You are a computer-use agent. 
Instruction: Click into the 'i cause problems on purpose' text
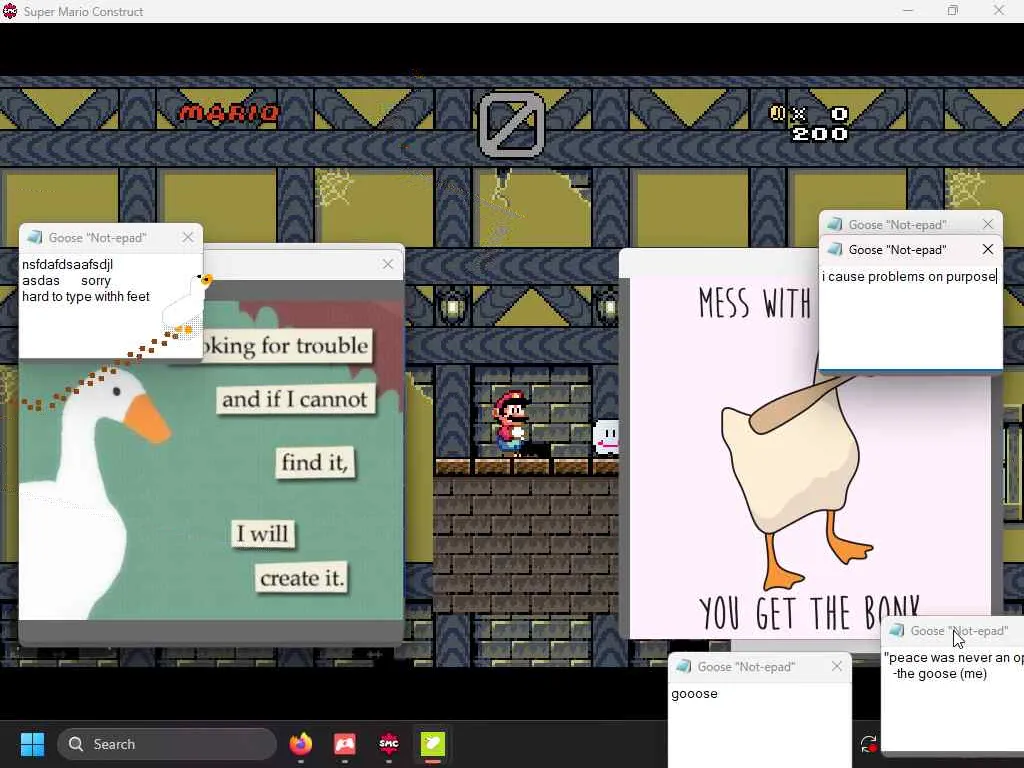click(x=908, y=277)
